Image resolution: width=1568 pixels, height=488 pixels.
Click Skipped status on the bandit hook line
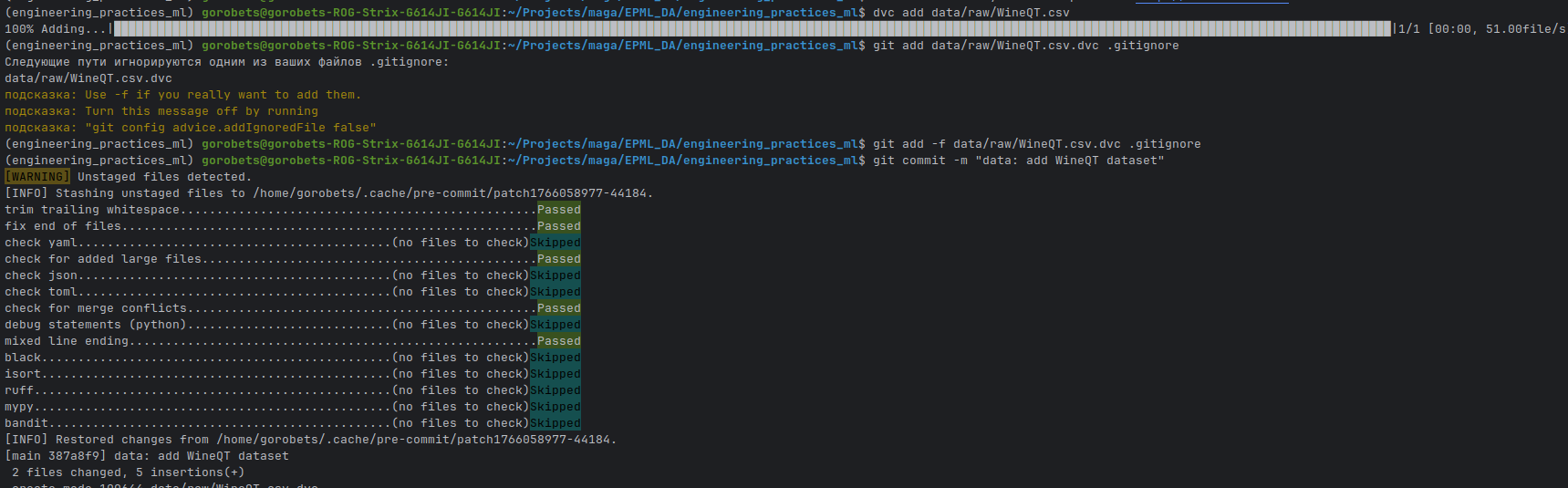coord(555,423)
